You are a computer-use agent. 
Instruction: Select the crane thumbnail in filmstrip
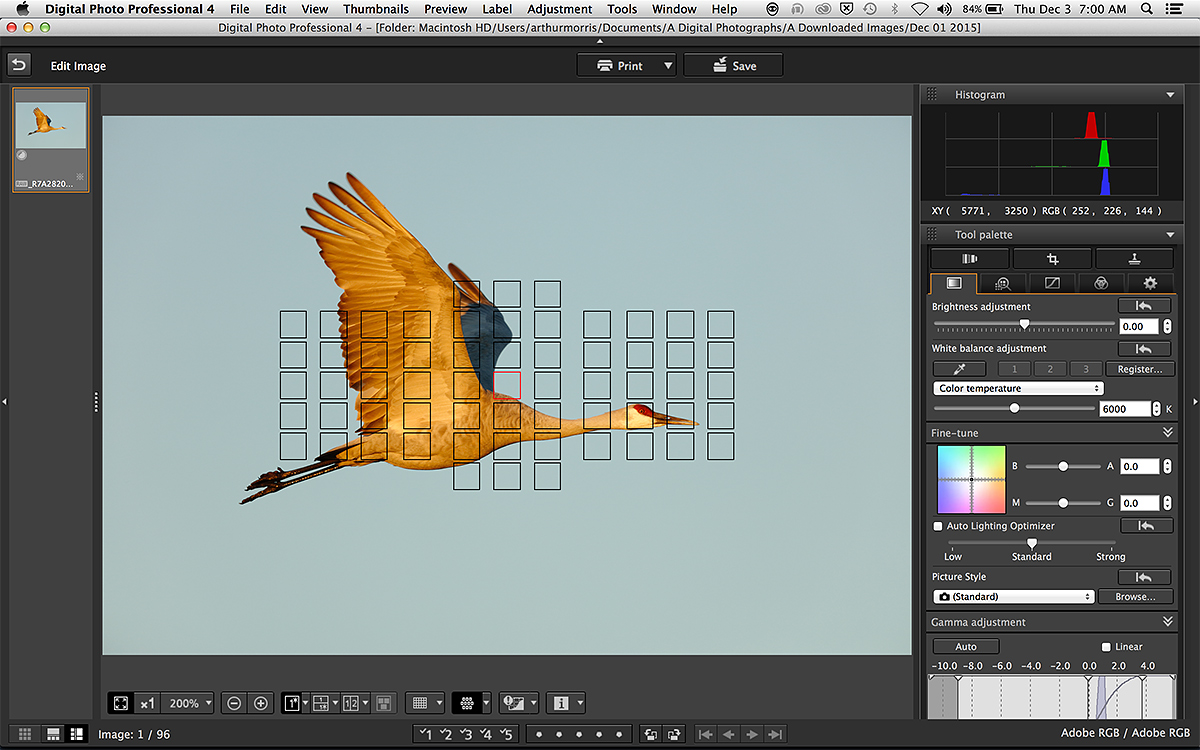51,140
